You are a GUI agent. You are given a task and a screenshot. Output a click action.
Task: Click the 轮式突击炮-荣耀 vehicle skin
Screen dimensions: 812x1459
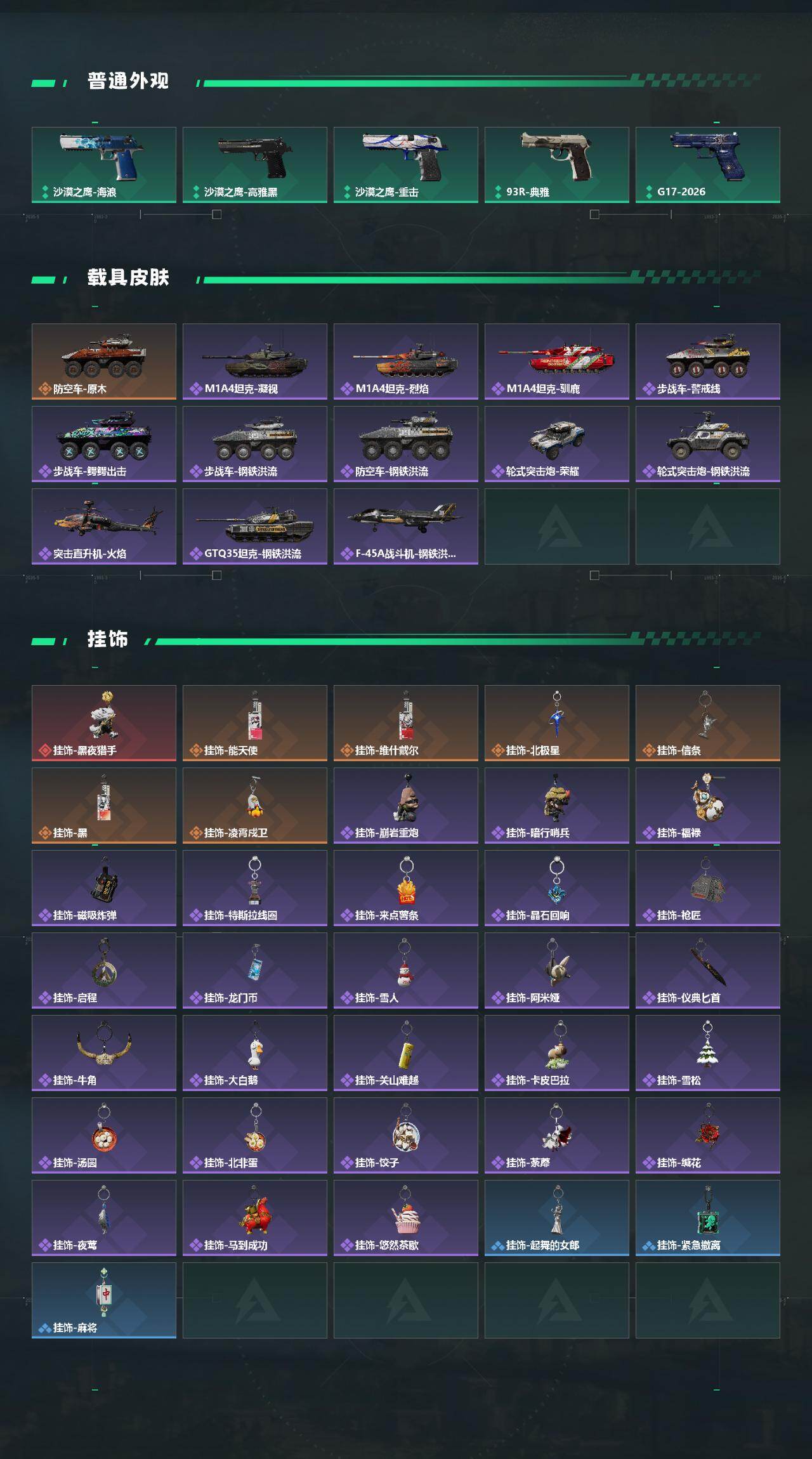[x=557, y=444]
